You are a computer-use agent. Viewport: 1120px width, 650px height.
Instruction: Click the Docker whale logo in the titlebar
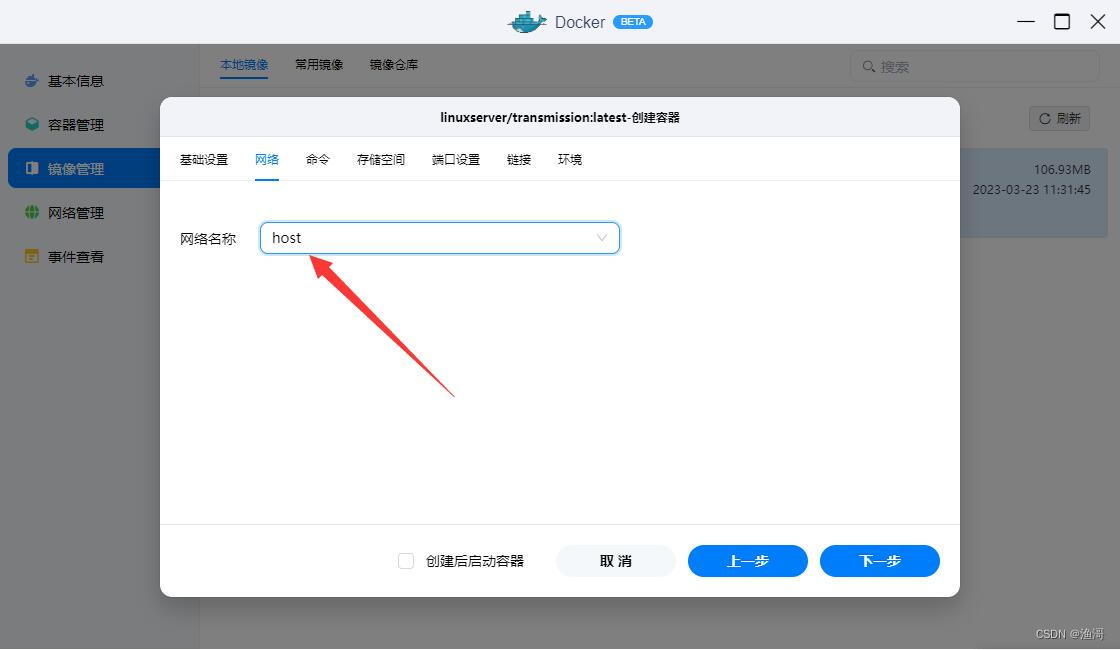tap(527, 21)
